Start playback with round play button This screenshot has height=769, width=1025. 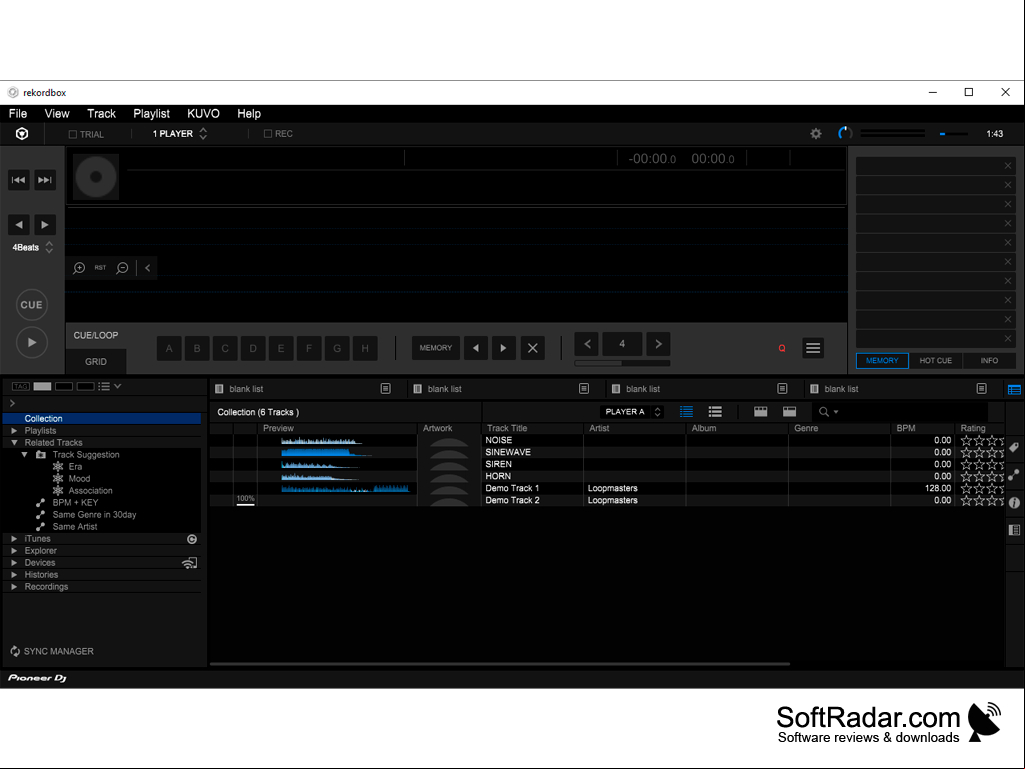pyautogui.click(x=31, y=343)
